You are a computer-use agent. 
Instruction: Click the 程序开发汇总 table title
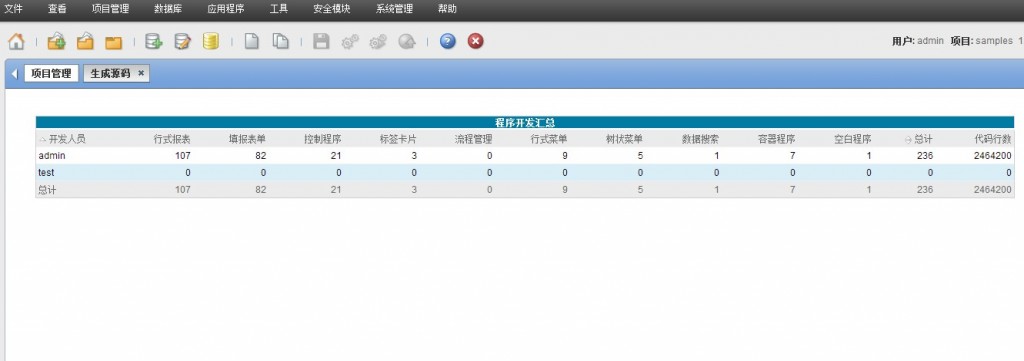525,122
